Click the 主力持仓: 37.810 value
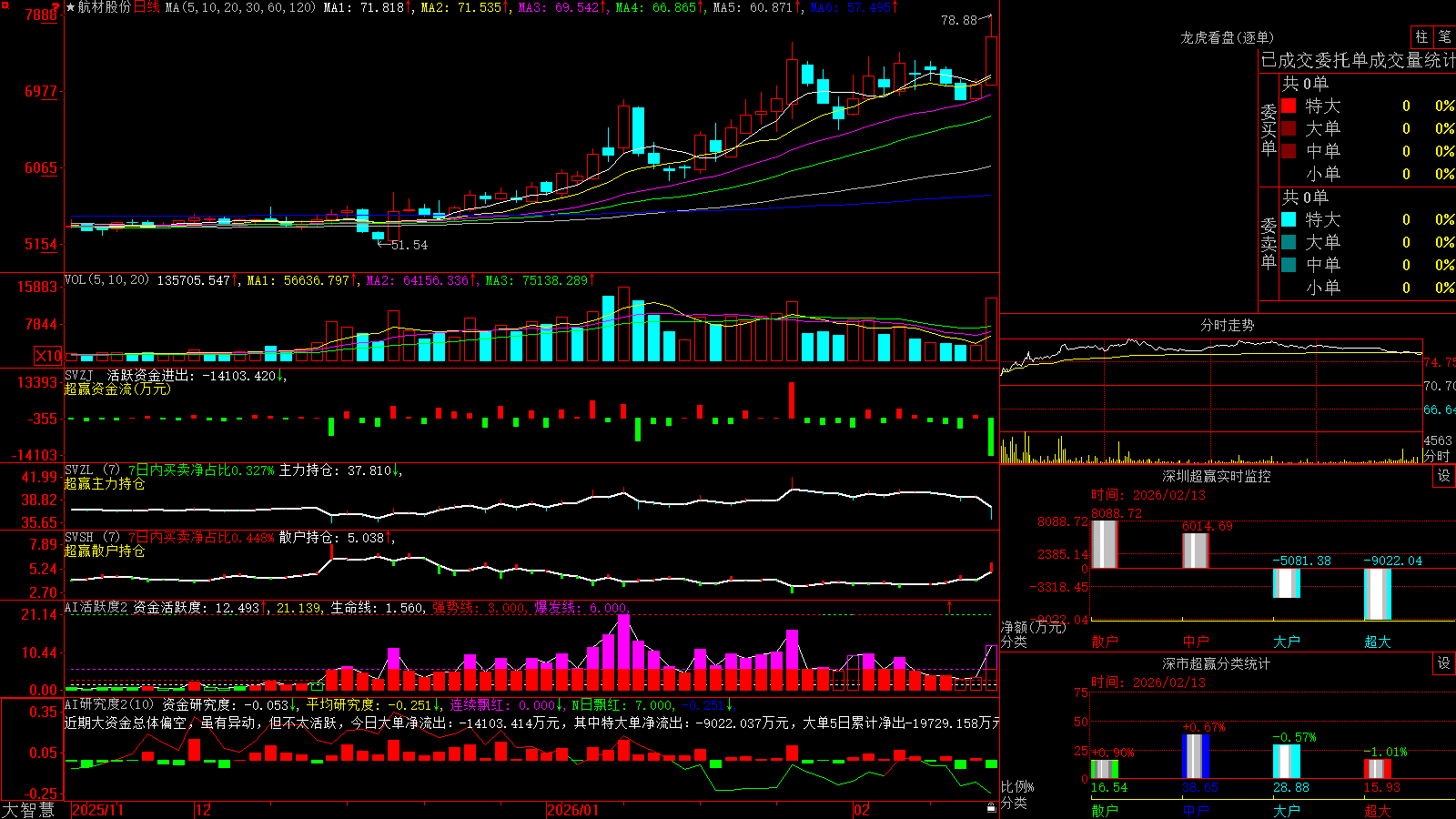Image resolution: width=1456 pixels, height=819 pixels. pyautogui.click(x=336, y=470)
